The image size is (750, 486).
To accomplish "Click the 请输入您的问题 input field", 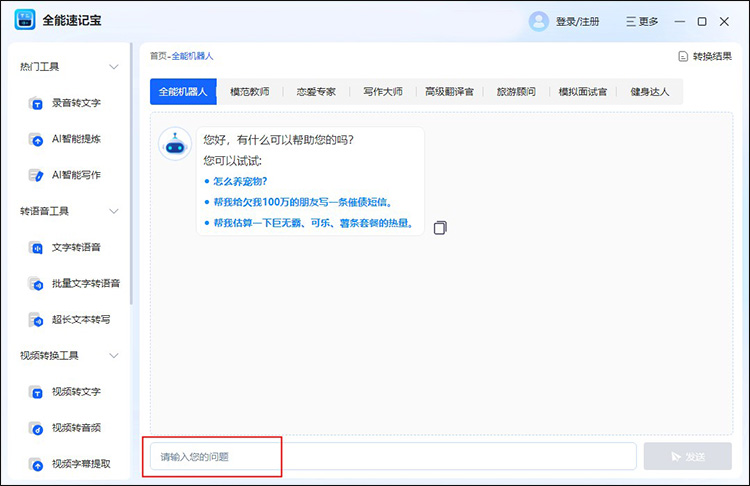I will coord(393,456).
